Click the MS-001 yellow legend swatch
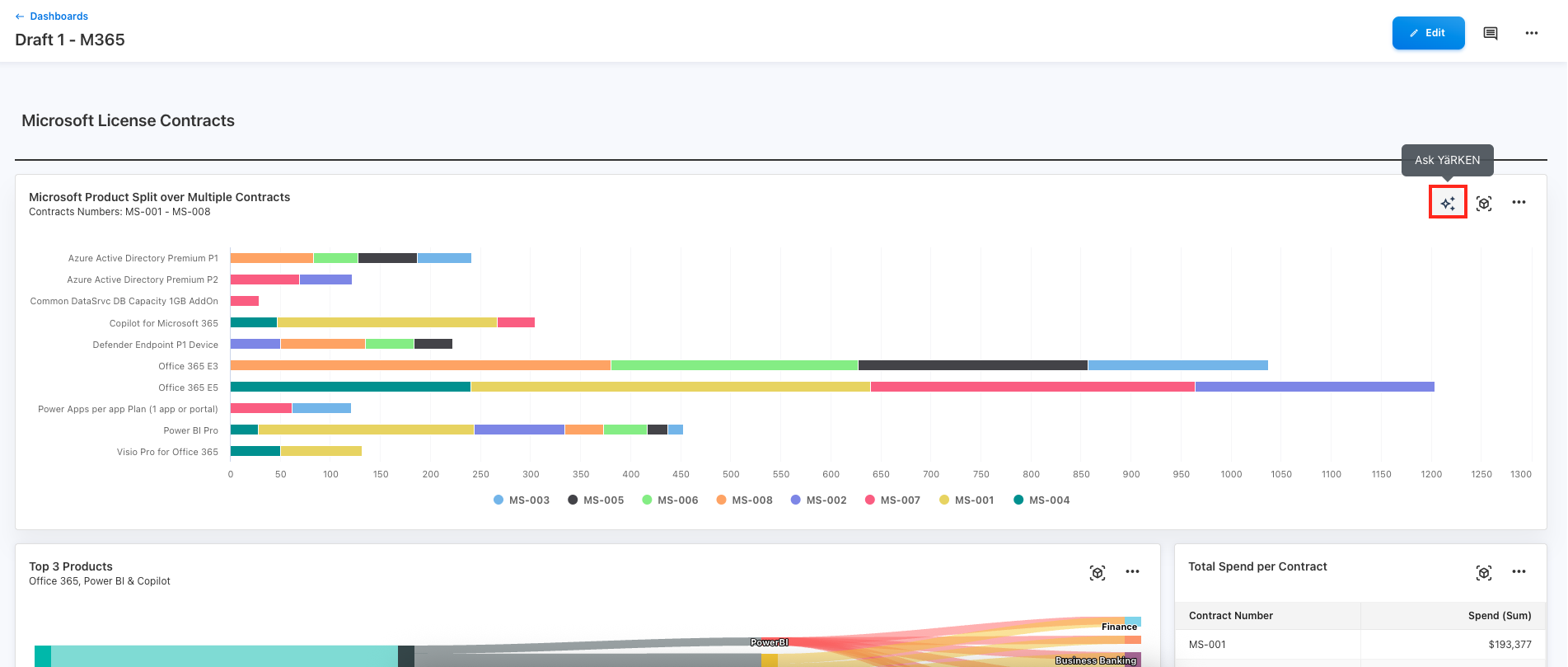This screenshot has height=667, width=1568. [944, 500]
